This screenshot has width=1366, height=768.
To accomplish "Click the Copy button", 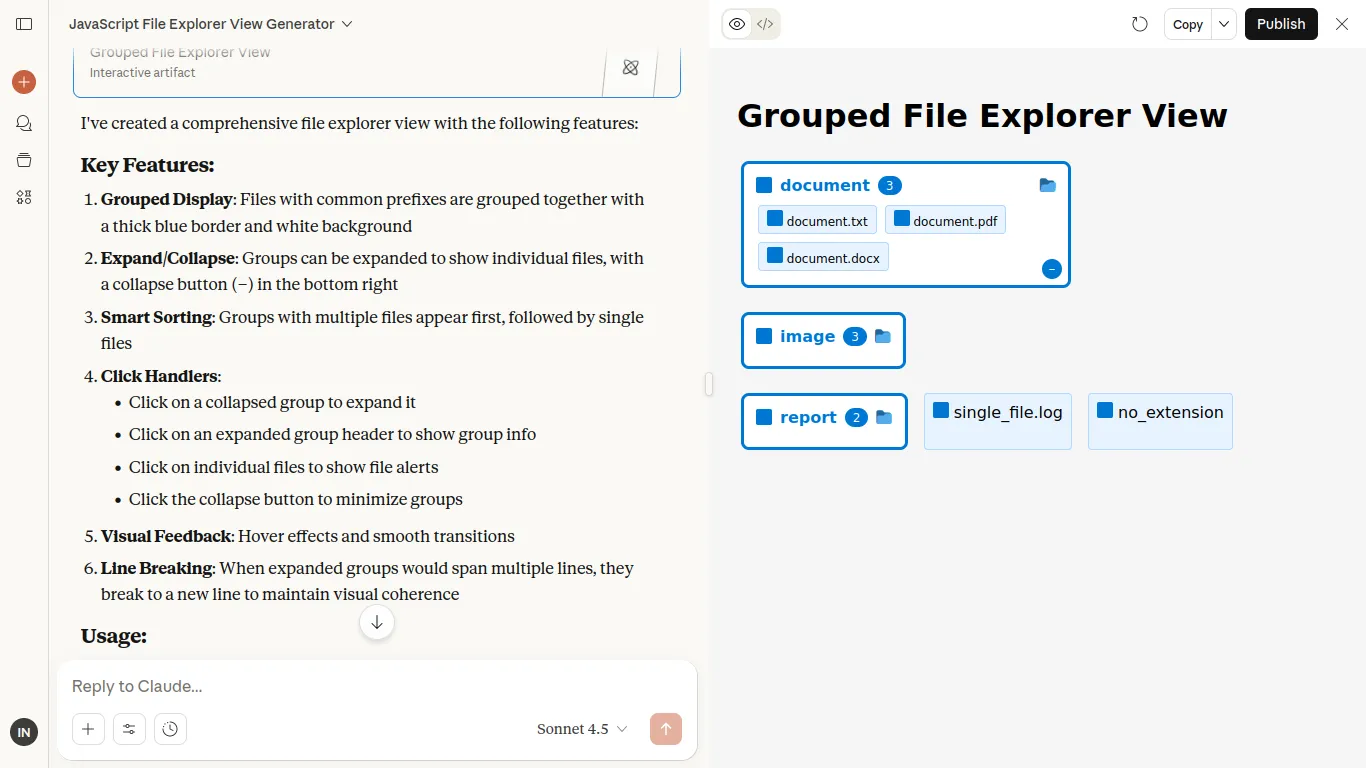I will (1187, 24).
